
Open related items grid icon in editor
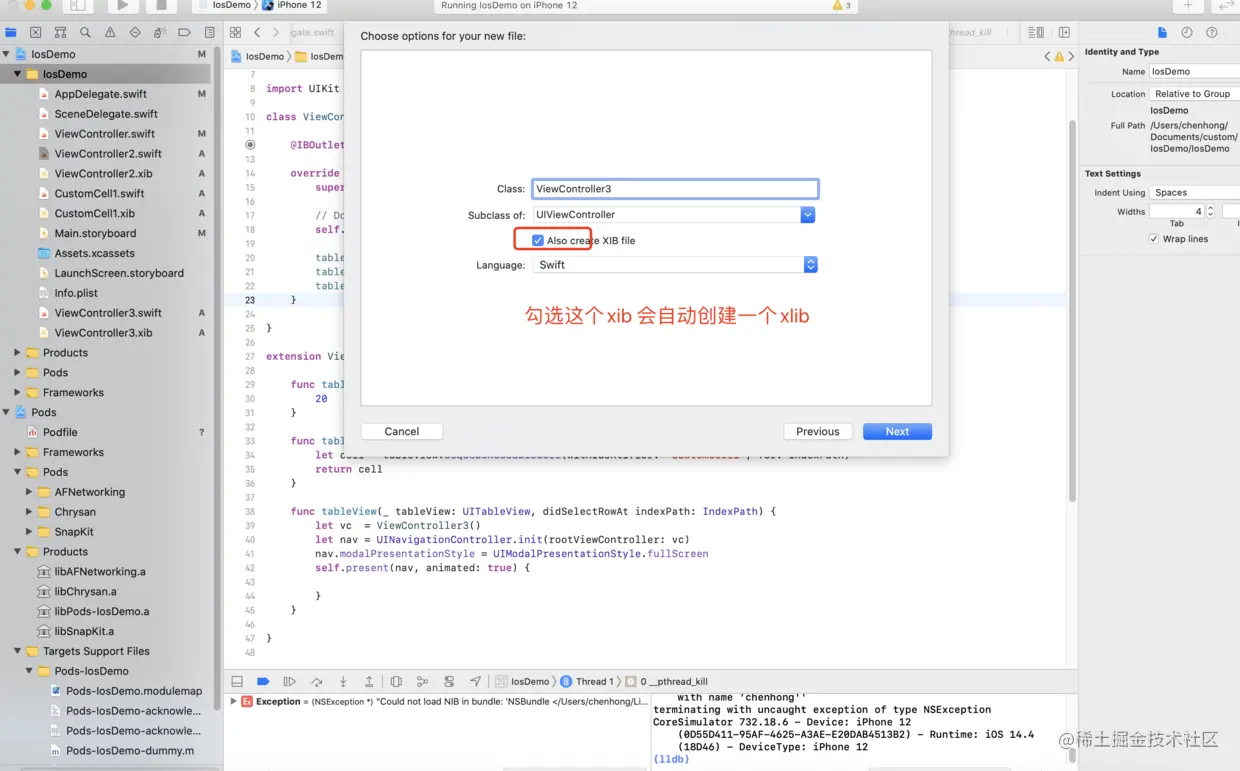click(x=236, y=32)
